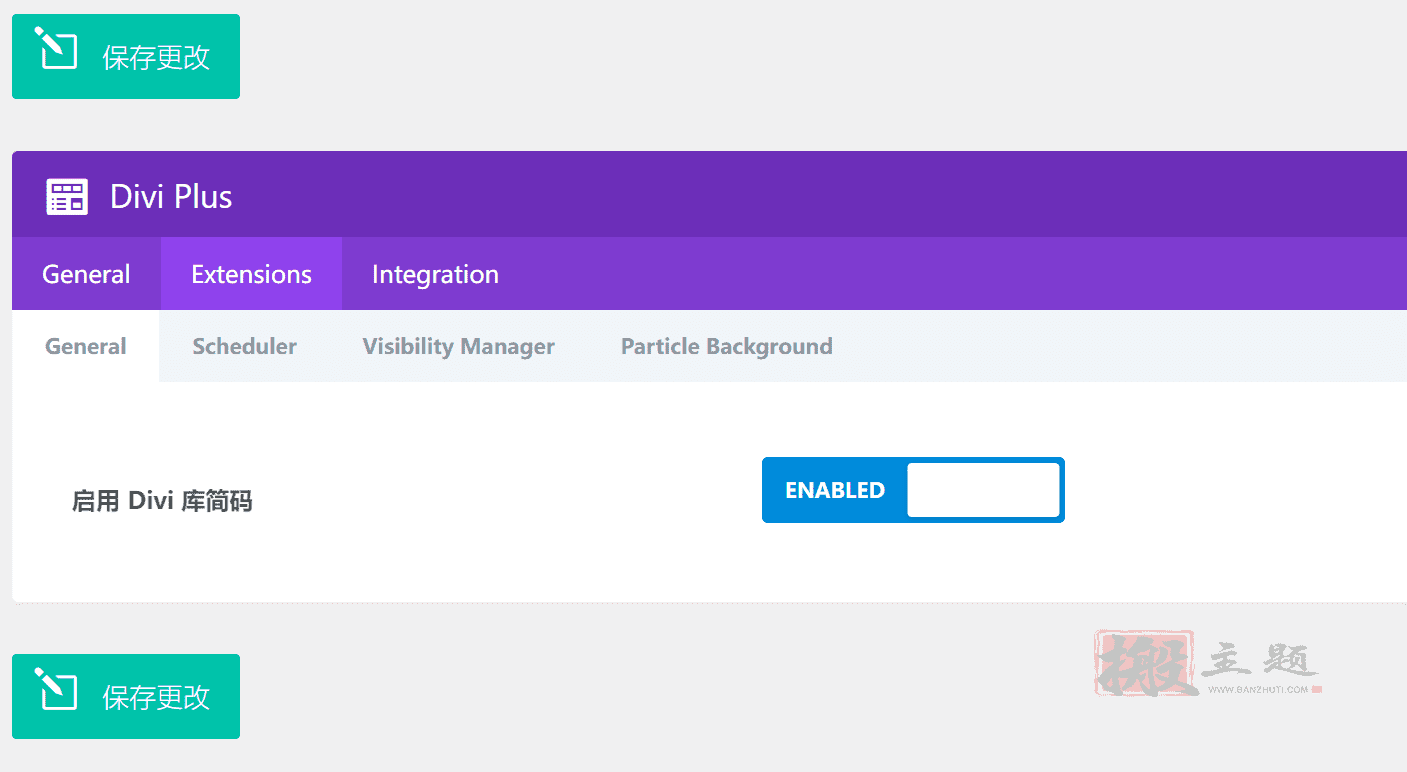Open the General main tab in purple bar
The height and width of the screenshot is (772, 1407).
(x=86, y=274)
